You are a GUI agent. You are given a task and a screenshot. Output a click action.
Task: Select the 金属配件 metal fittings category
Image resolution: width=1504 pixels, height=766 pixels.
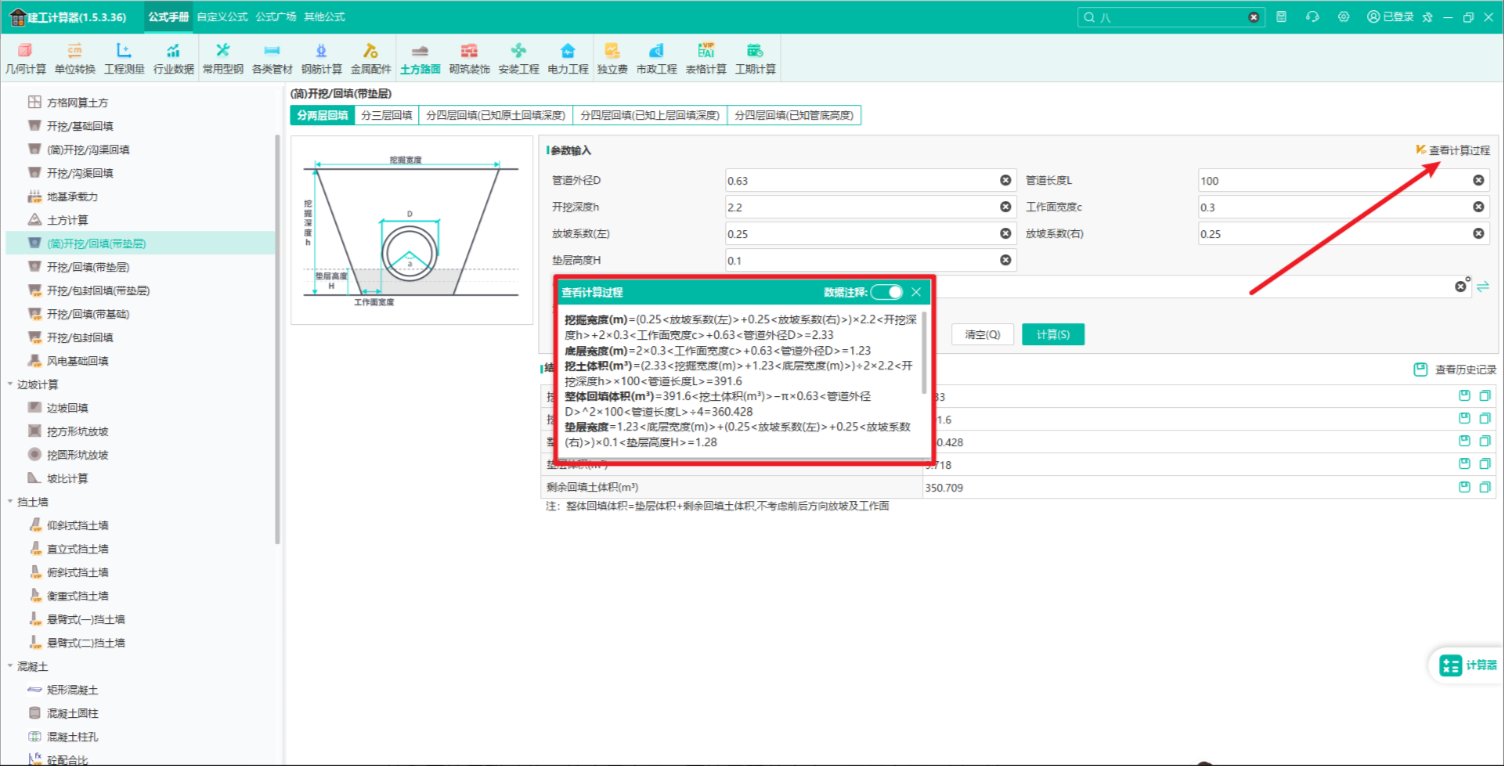(x=370, y=59)
